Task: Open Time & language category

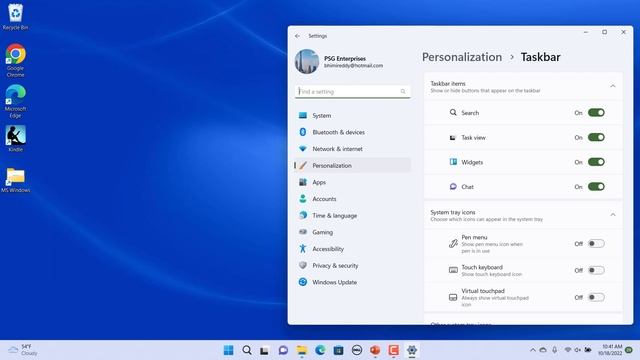Action: click(352, 216)
